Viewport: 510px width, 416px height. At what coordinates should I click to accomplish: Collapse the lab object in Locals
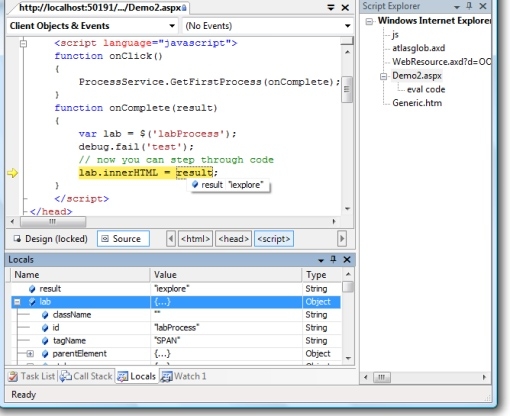click(17, 302)
